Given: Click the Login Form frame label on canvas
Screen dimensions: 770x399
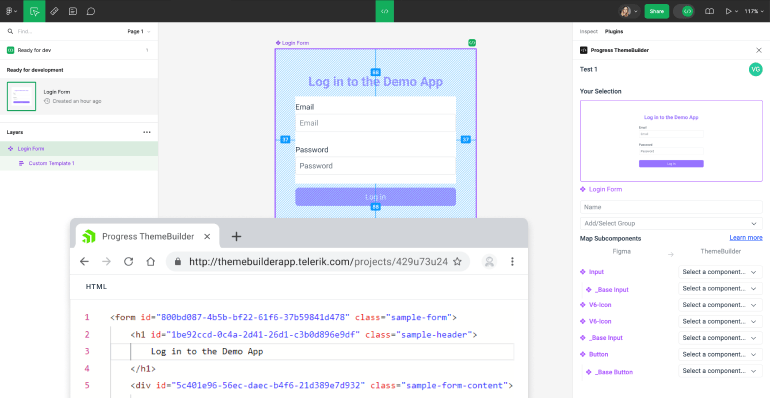Looking at the screenshot, I should tap(293, 43).
